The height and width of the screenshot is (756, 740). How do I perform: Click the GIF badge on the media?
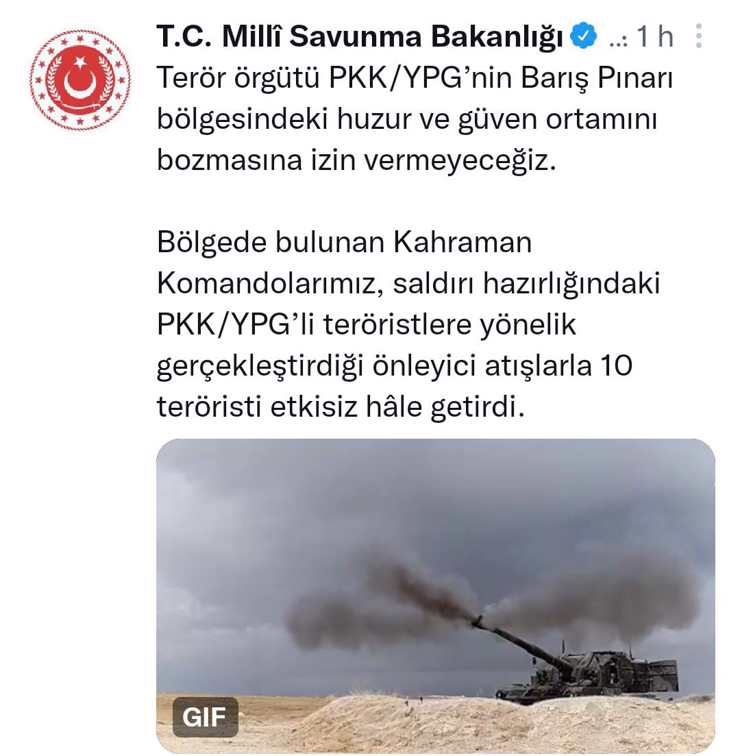pyautogui.click(x=205, y=717)
